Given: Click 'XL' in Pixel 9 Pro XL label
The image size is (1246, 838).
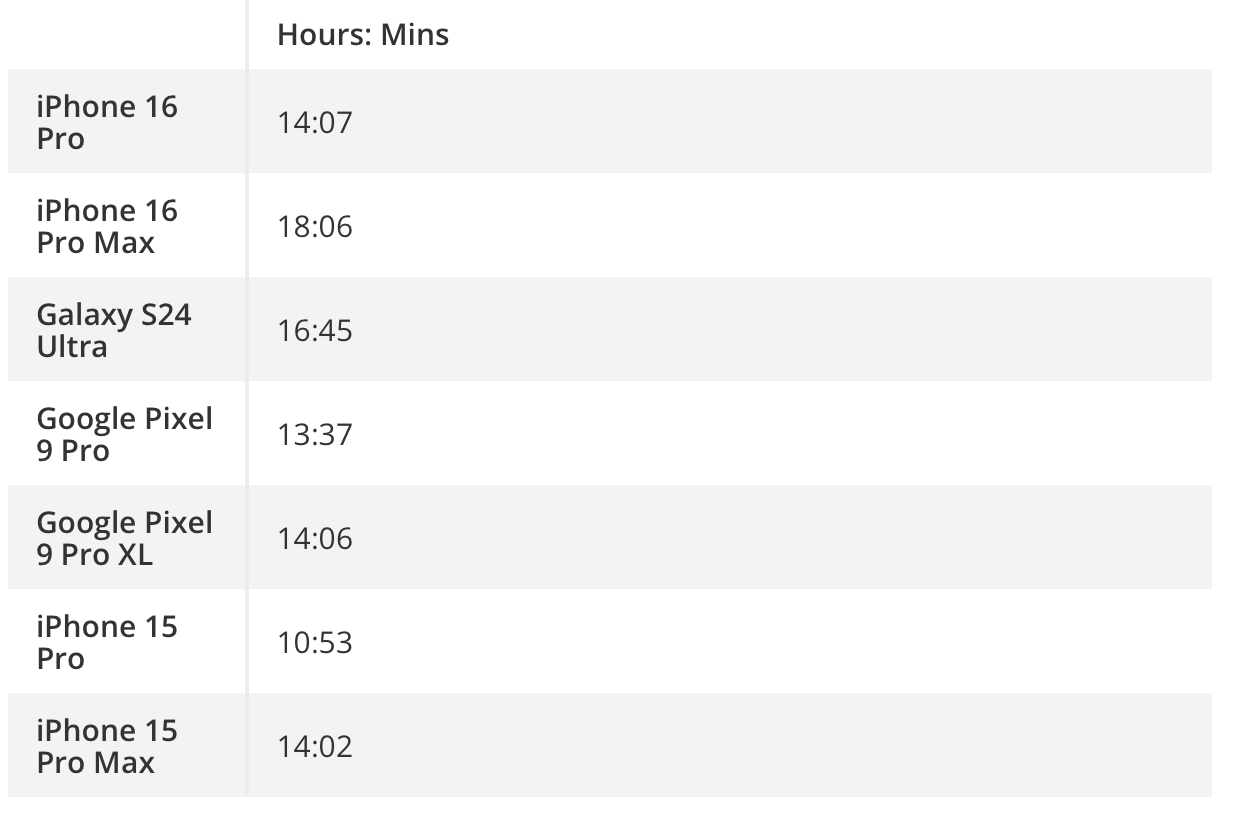Looking at the screenshot, I should 135,555.
